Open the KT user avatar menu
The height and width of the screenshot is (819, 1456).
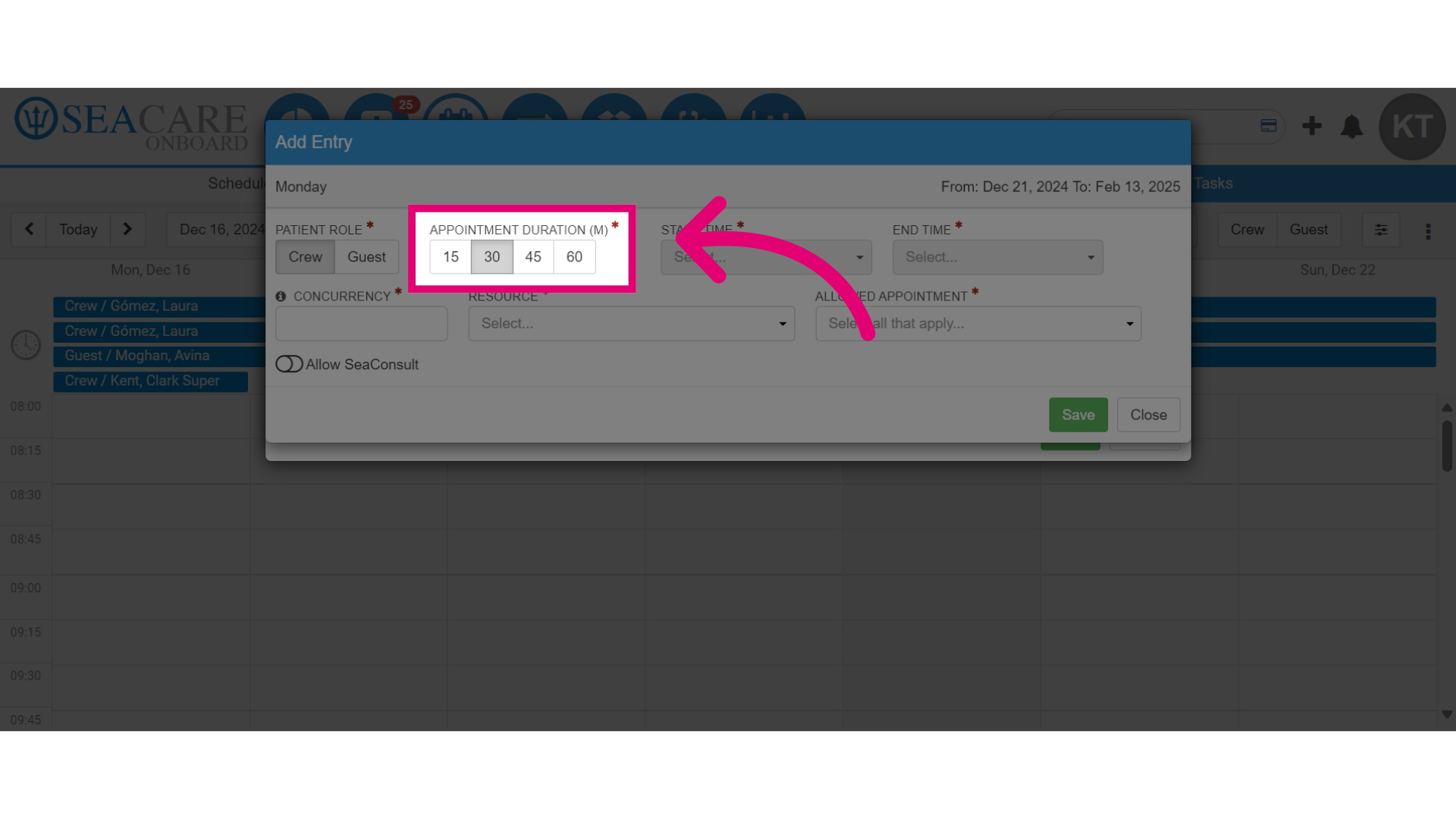click(1412, 127)
